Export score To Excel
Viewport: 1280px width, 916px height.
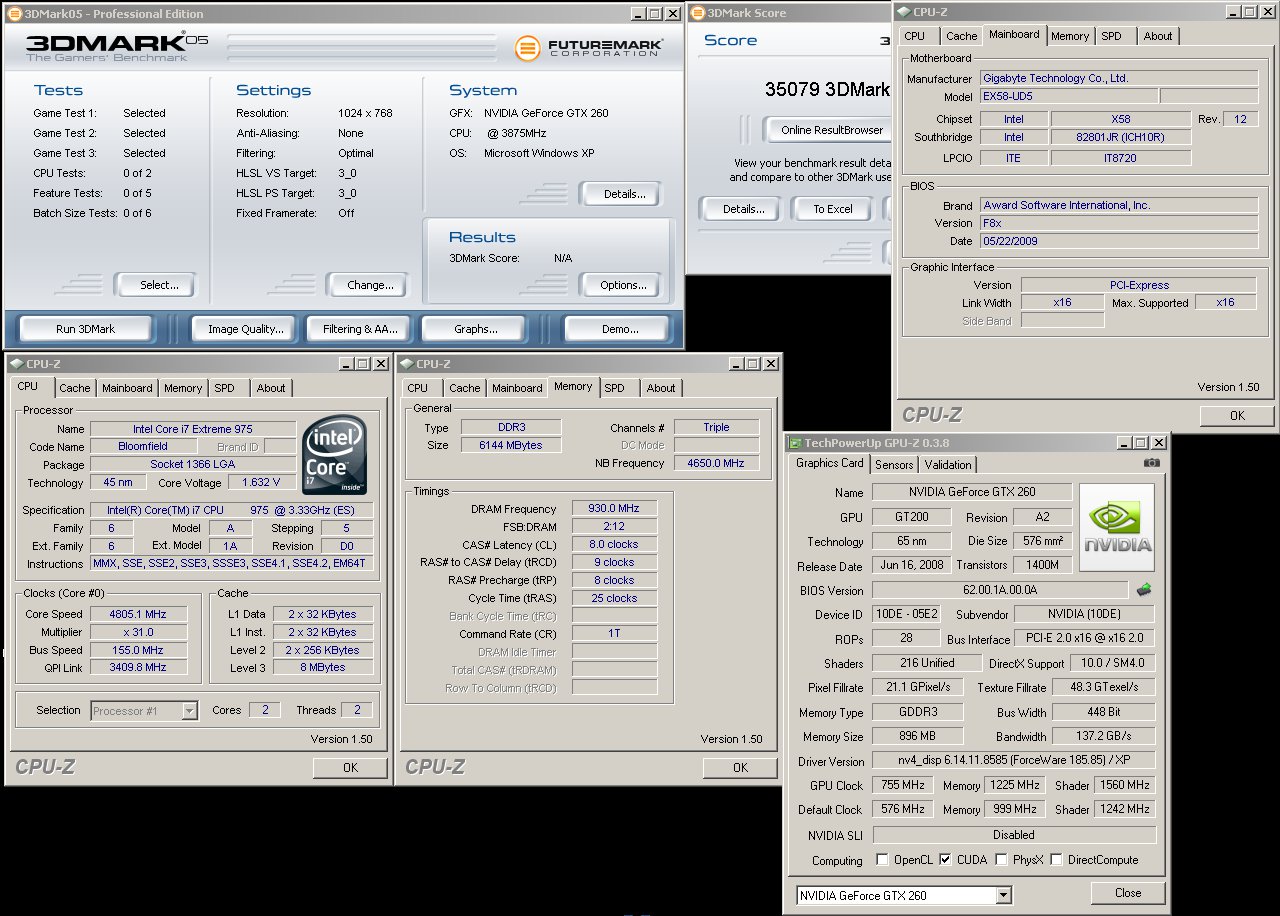[x=832, y=209]
